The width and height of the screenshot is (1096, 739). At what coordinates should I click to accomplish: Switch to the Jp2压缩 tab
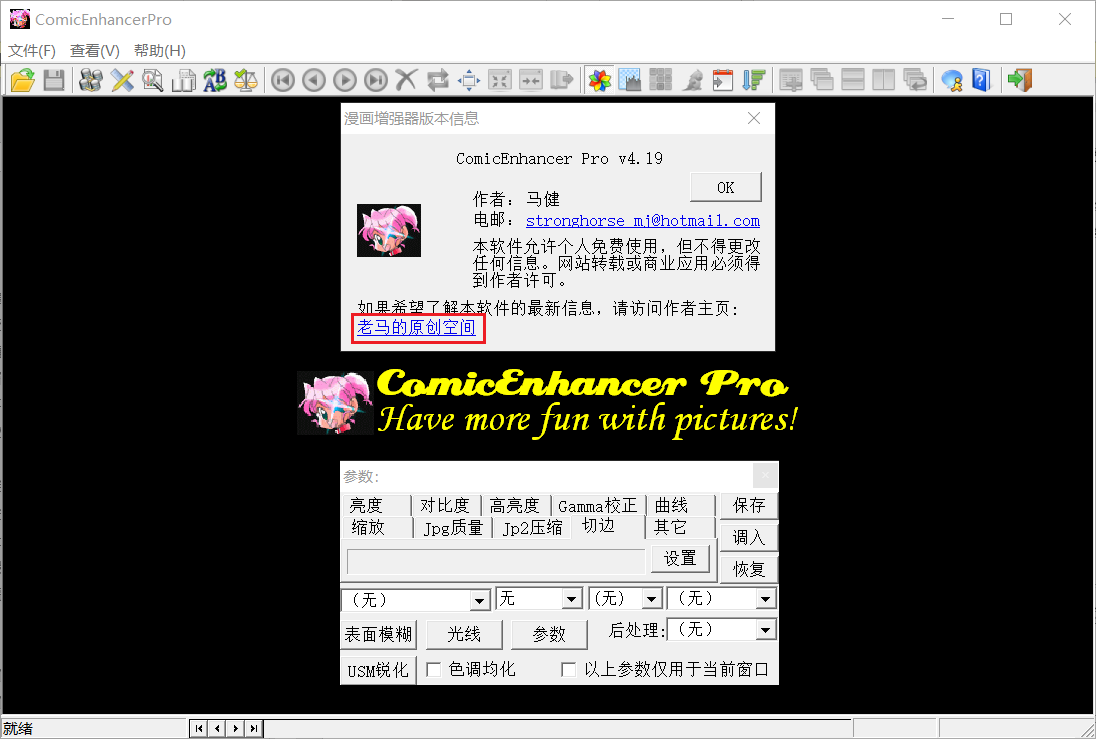533,527
